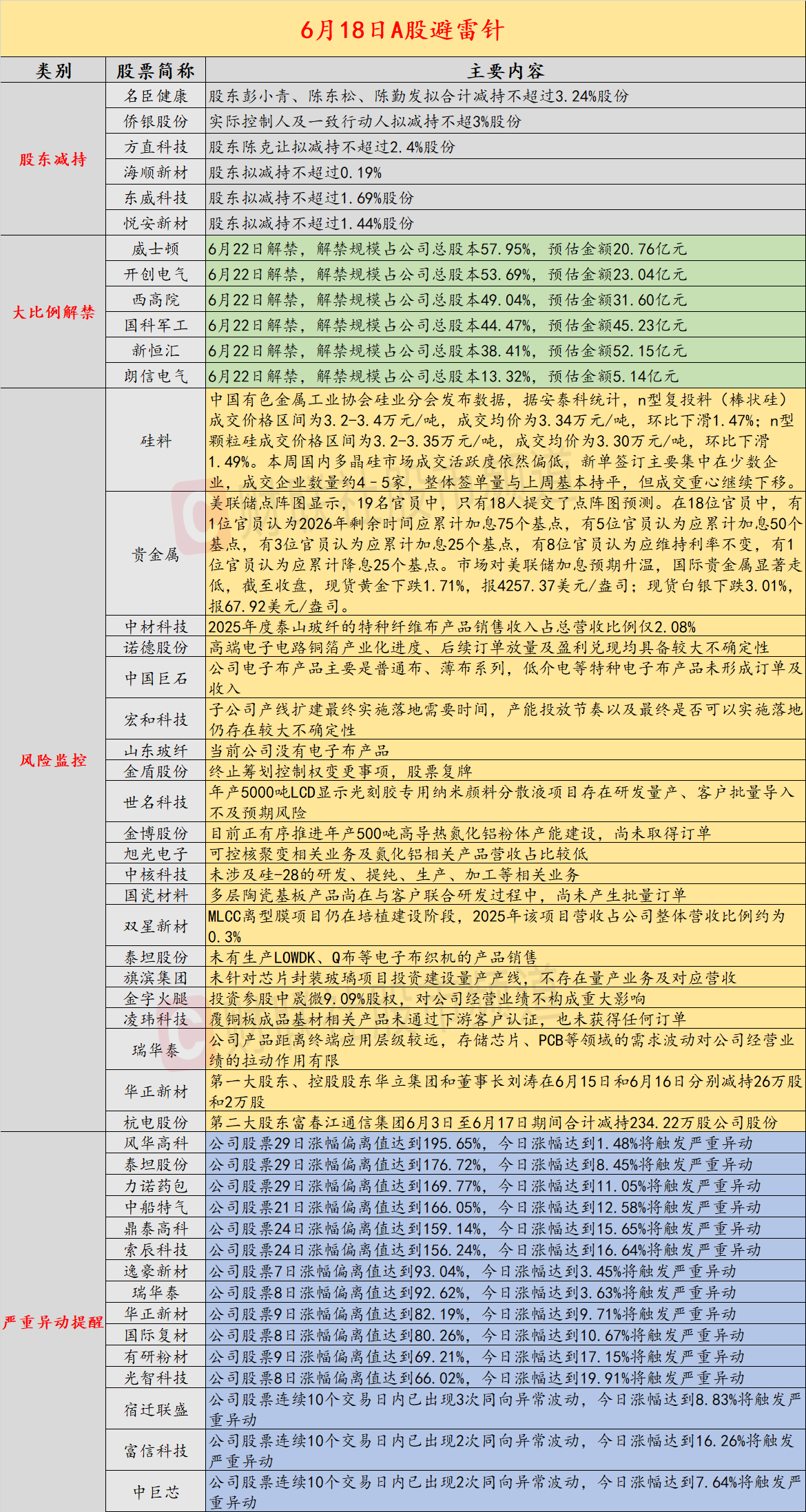This screenshot has width=806, height=1512.
Task: Click the 新恒汇 stock cell
Action: pos(156,350)
